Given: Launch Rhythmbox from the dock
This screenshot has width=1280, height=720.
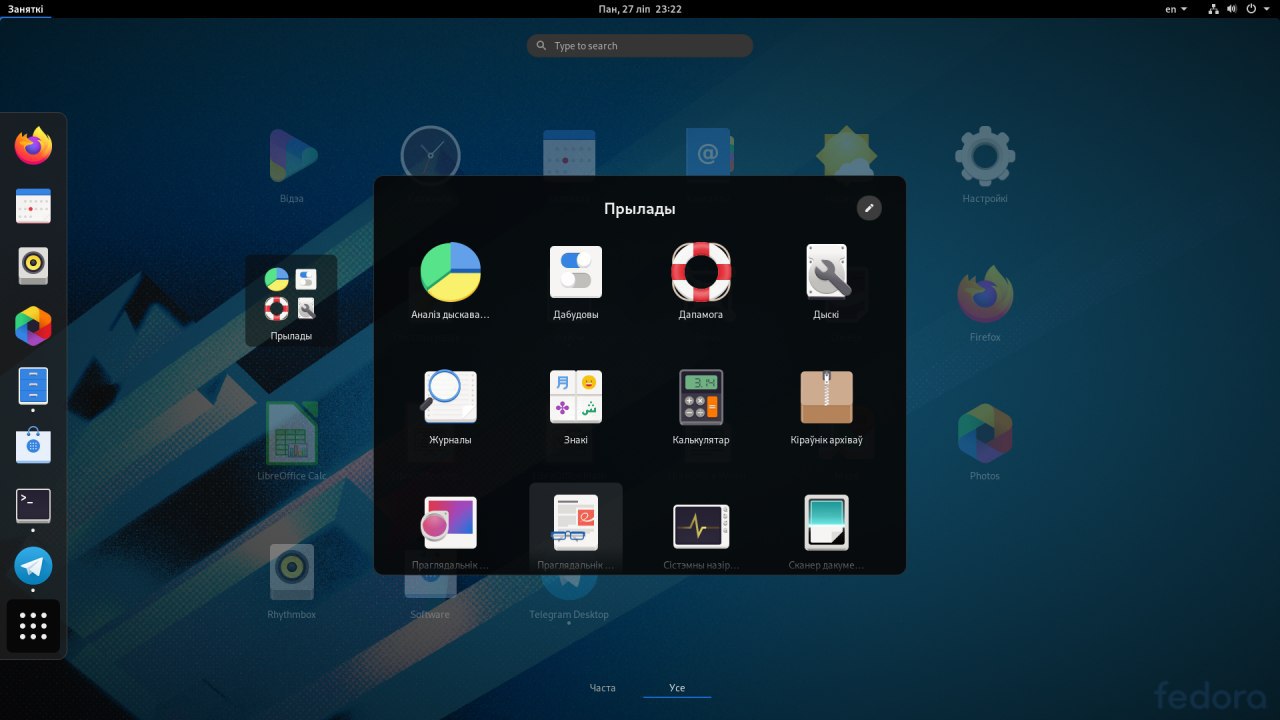Looking at the screenshot, I should [33, 266].
